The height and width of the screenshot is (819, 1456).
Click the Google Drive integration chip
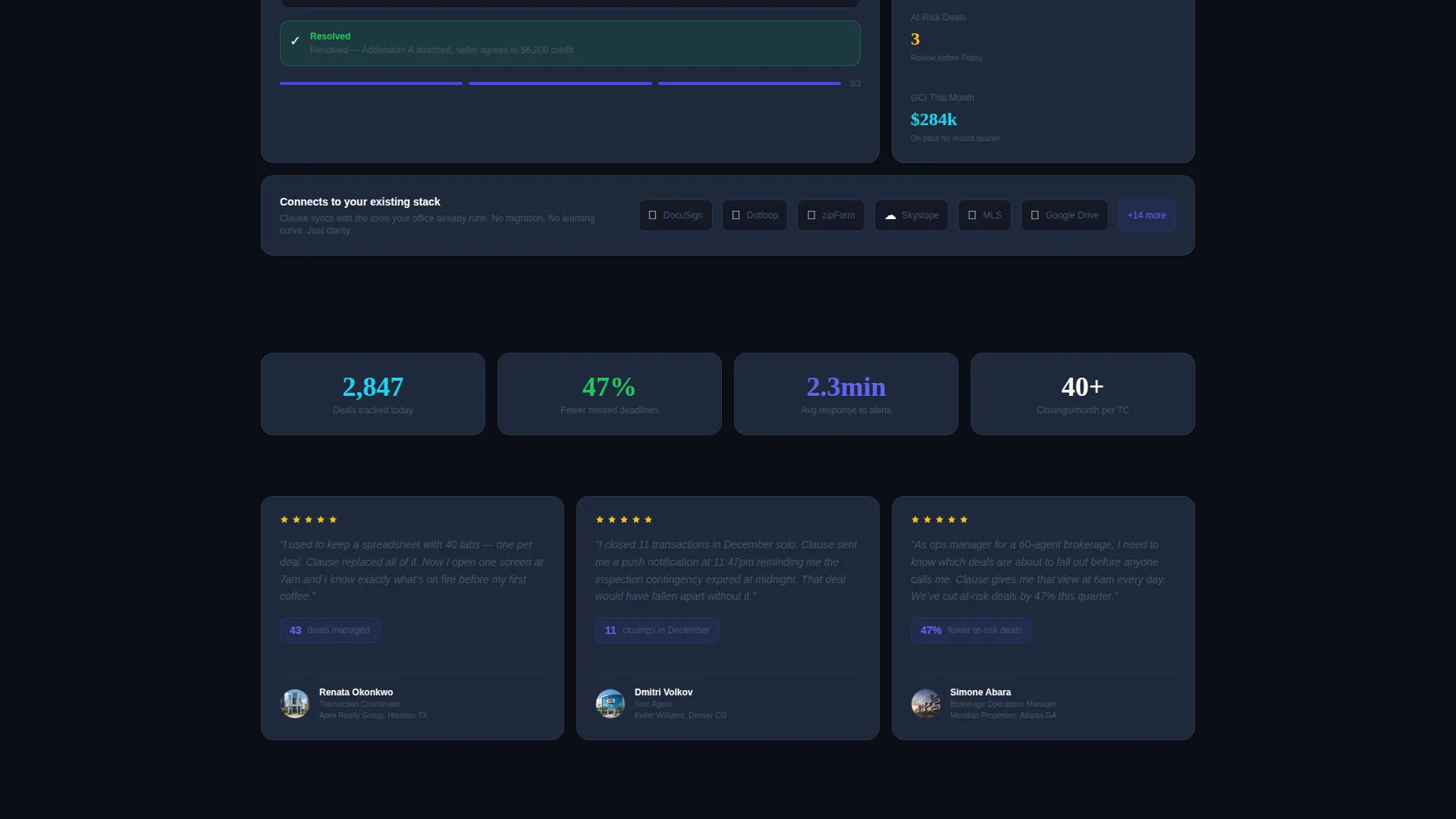pos(1064,215)
